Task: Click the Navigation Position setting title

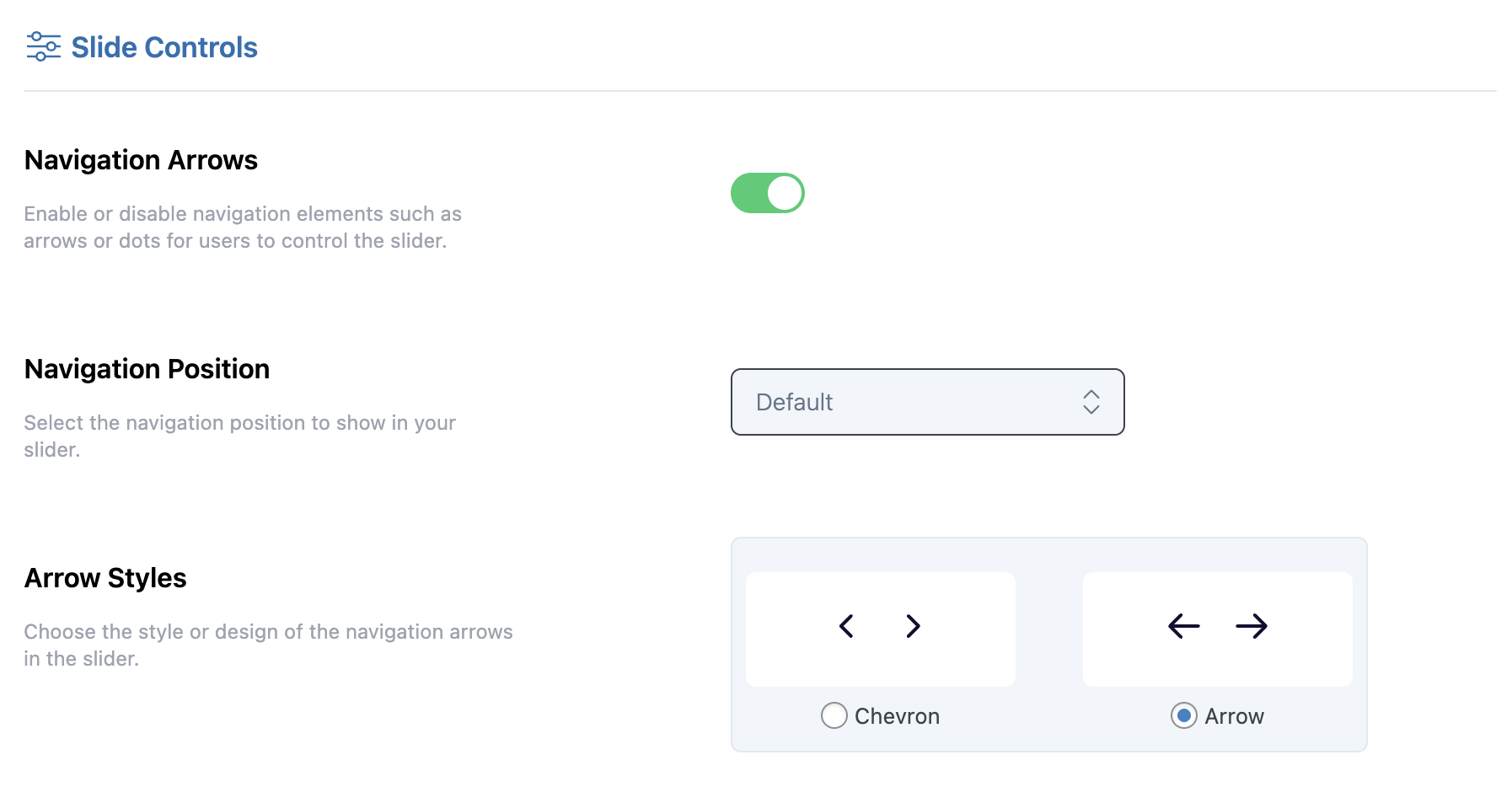Action: coord(147,369)
